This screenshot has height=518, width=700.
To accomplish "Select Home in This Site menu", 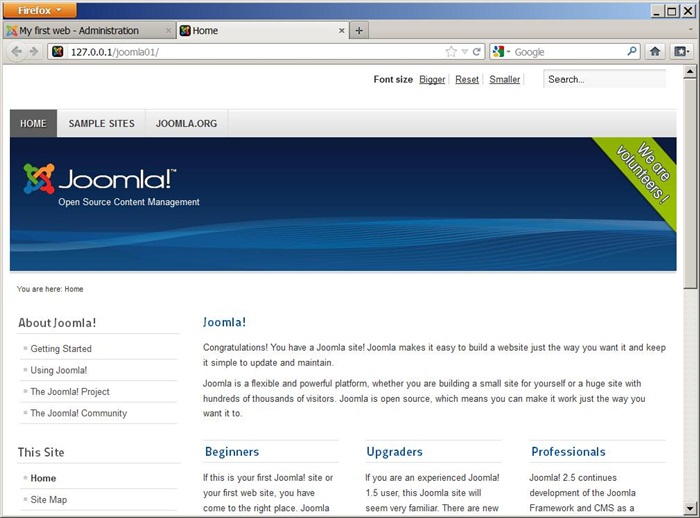I will click(x=43, y=478).
